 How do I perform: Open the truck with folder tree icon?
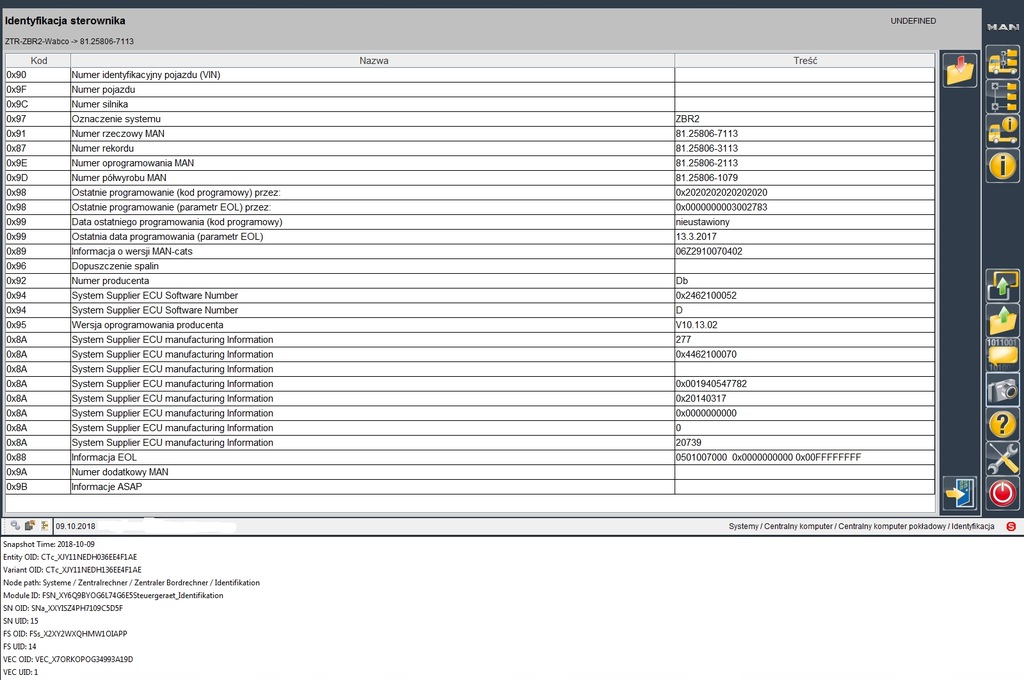coord(1002,61)
